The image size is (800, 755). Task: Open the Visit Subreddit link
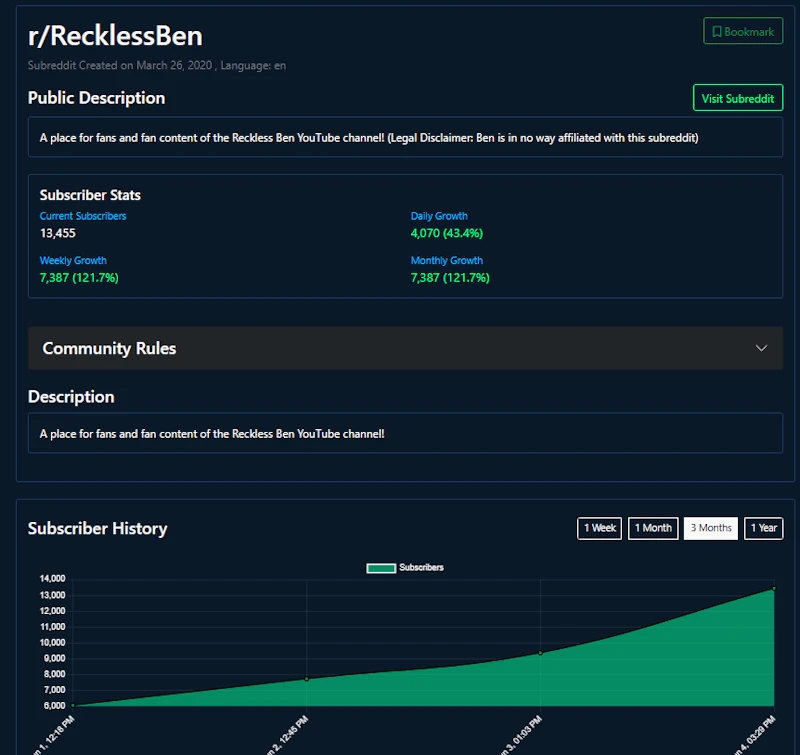(x=738, y=98)
